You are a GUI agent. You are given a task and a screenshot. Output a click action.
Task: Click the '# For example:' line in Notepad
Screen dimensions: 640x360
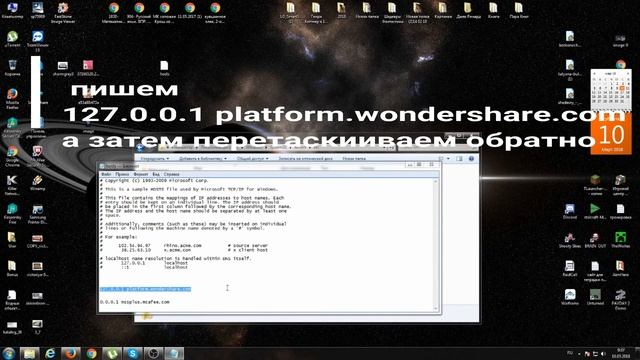(x=119, y=237)
